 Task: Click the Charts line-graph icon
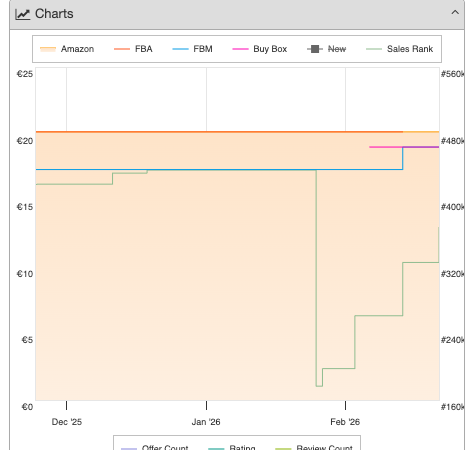[23, 14]
